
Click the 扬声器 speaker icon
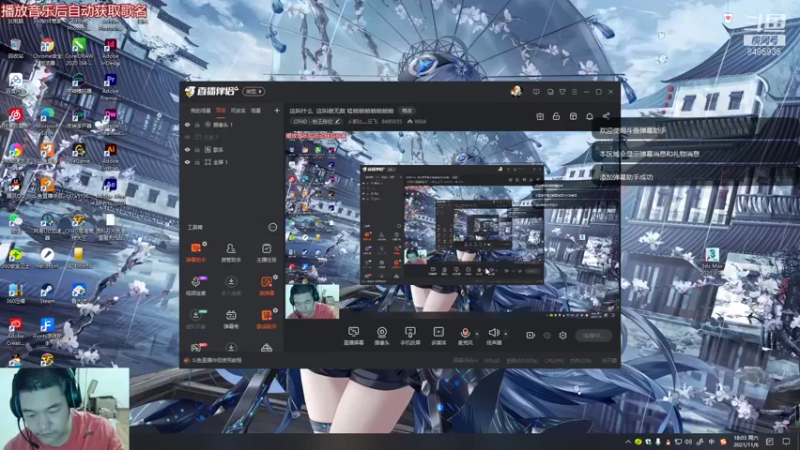coord(494,333)
